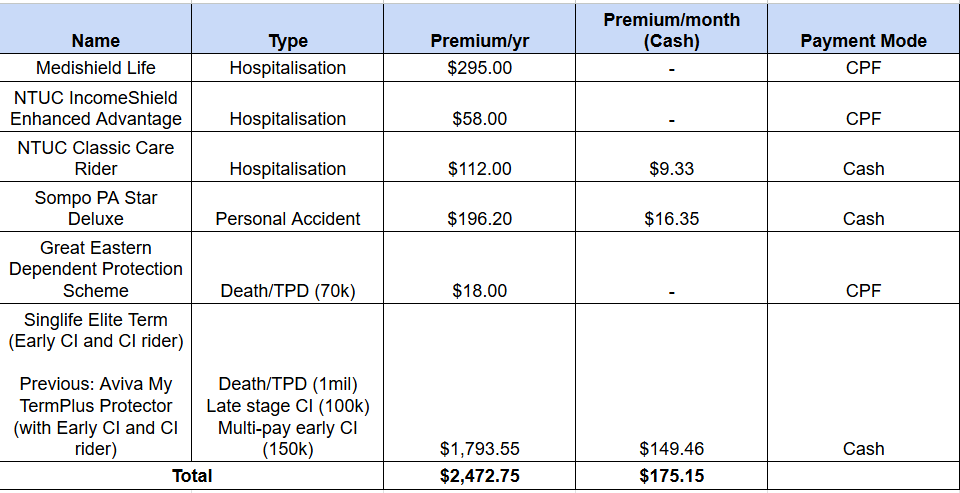Select the $196.20 premium cell
960x493 pixels.
click(479, 218)
